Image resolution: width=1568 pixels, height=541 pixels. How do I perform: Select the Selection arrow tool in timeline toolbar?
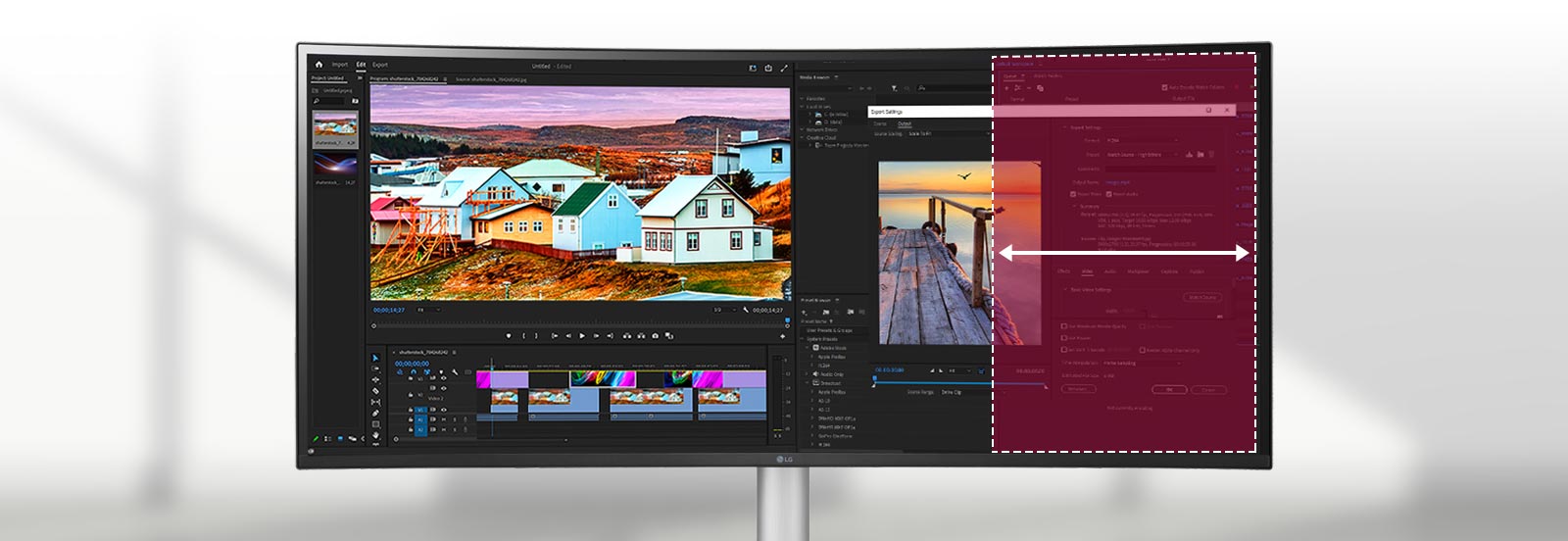(x=375, y=359)
